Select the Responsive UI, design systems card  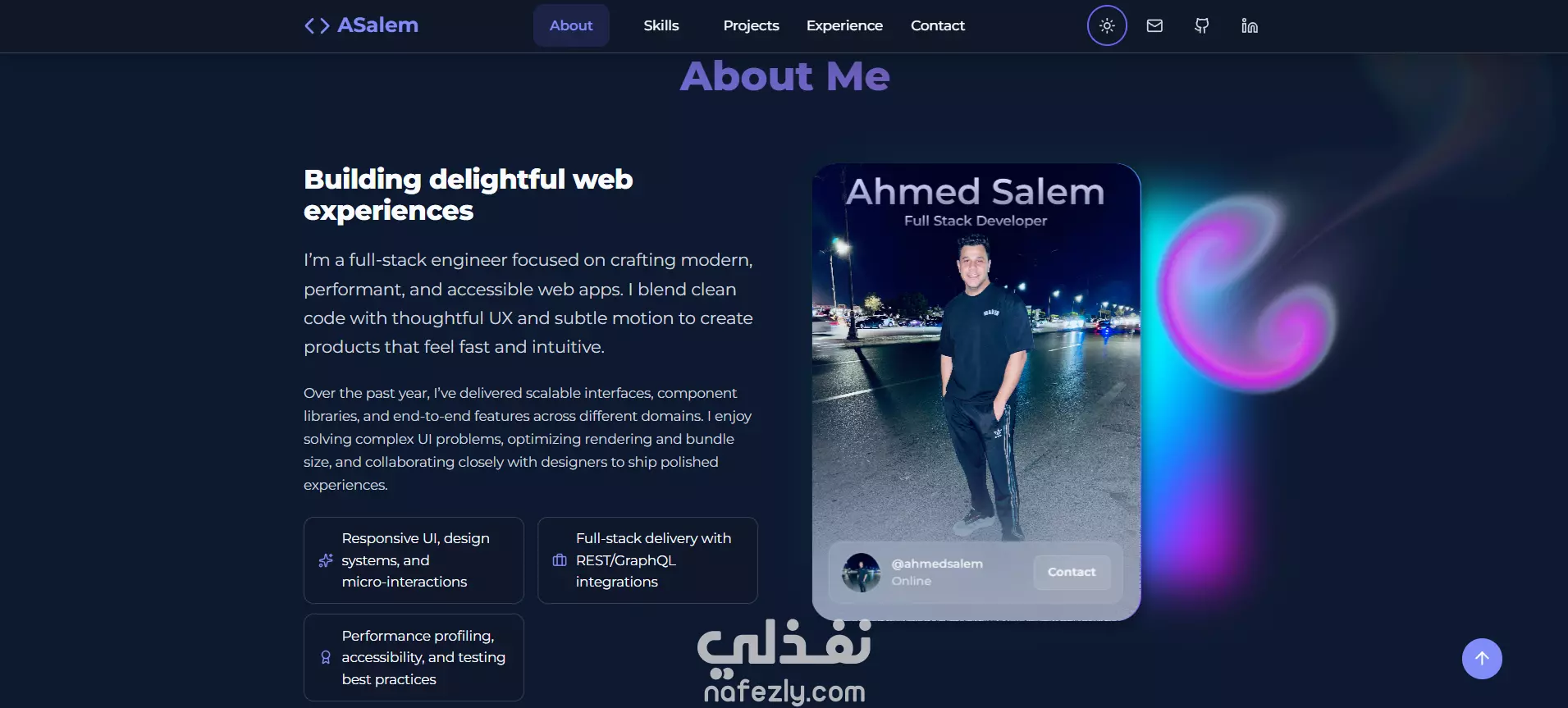[x=414, y=560]
